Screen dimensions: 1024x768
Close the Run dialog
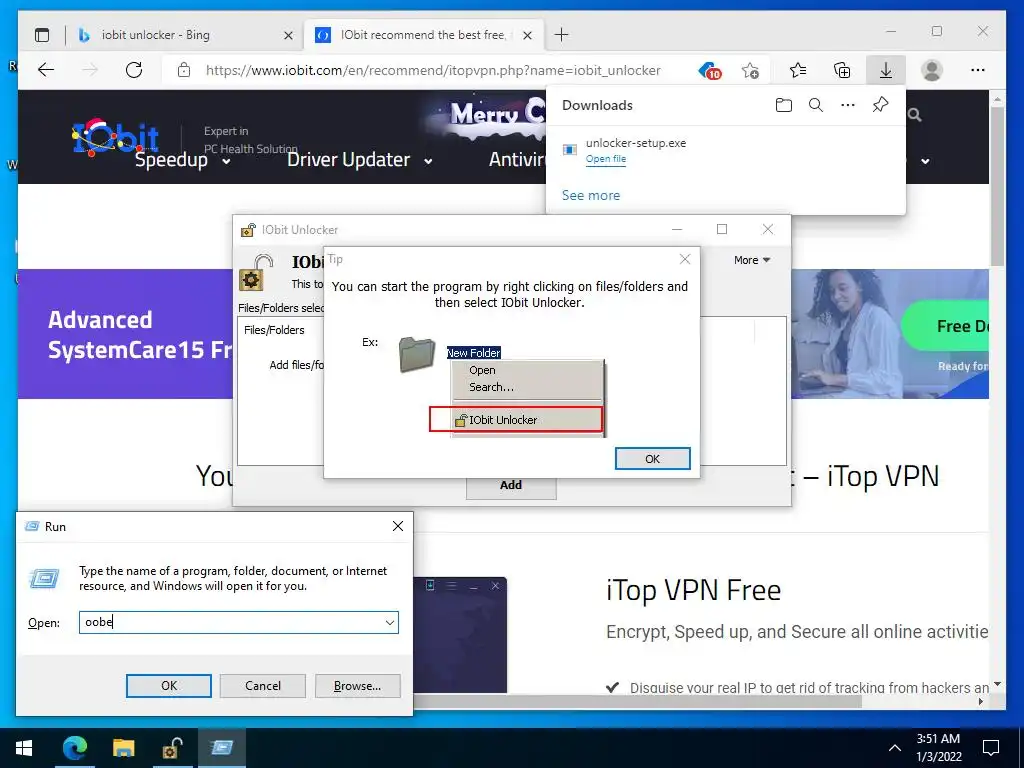(398, 526)
